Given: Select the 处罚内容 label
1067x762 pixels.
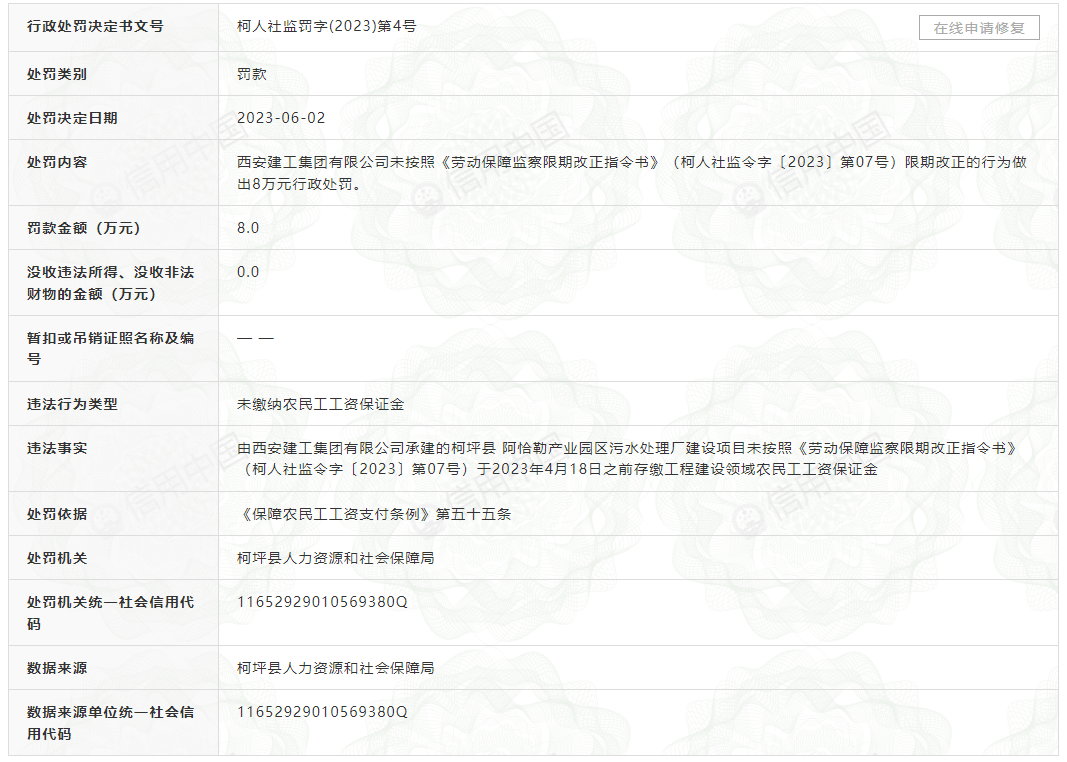Looking at the screenshot, I should pos(57,162).
